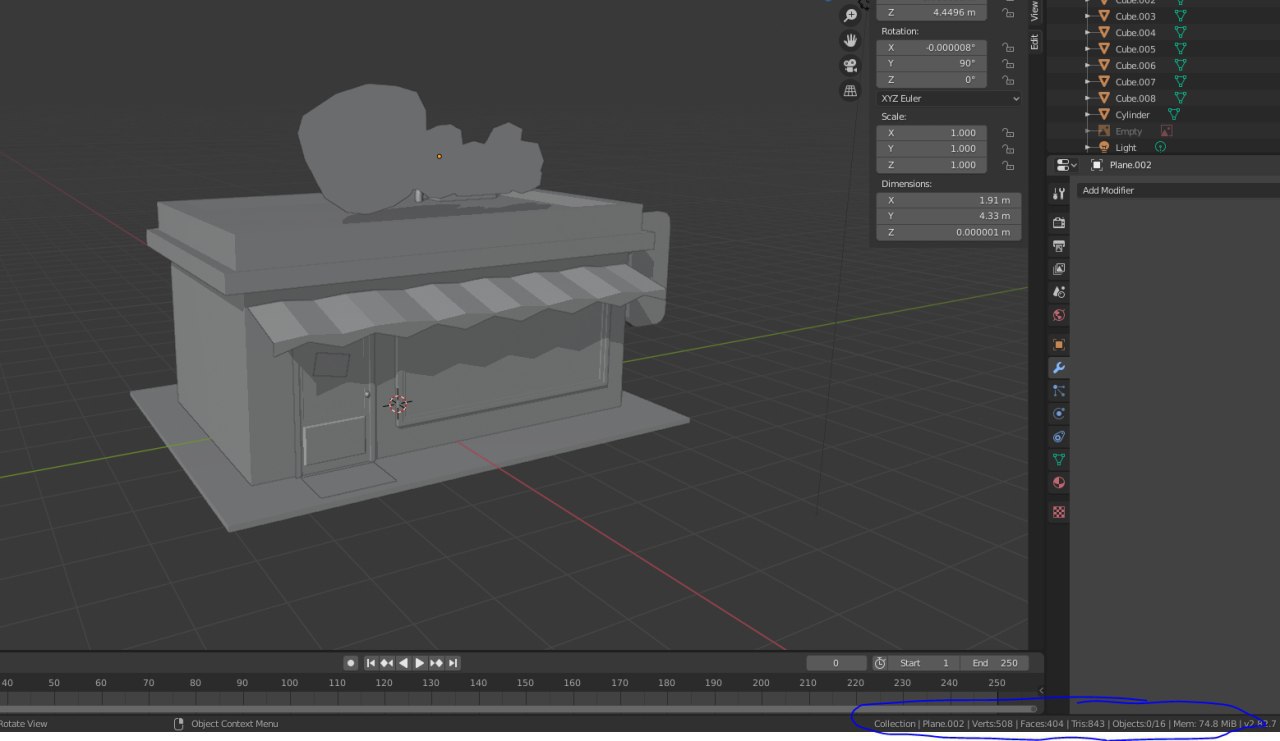Expand Cylinder in outliner
The image size is (1280, 741).
1088,115
